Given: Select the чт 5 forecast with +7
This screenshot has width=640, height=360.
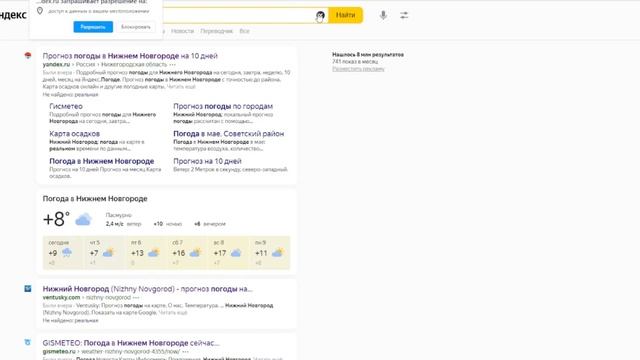Looking at the screenshot, I should point(104,253).
